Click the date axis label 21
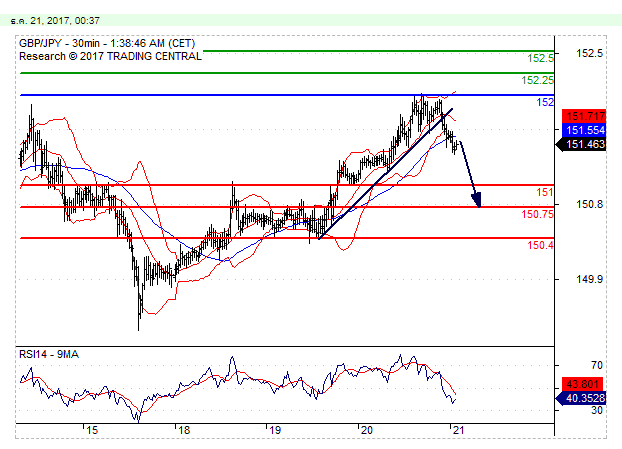The width and height of the screenshot is (622, 449). pyautogui.click(x=458, y=430)
